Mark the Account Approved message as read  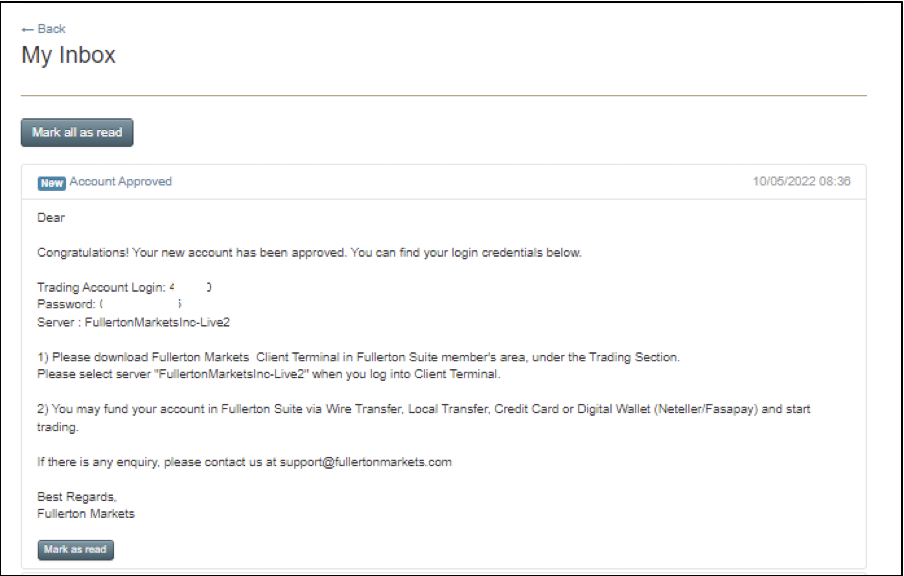point(76,549)
